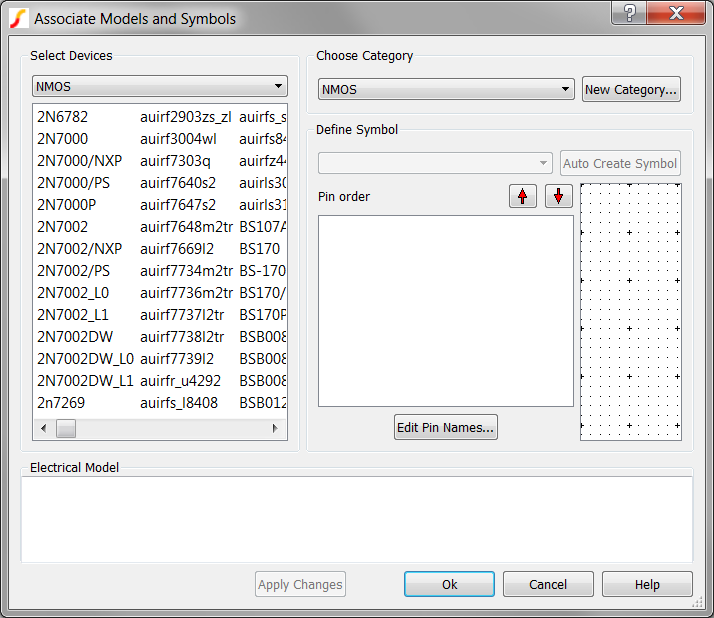The image size is (714, 618).
Task: Choose auirf7640s2 from the device list
Action: [177, 183]
